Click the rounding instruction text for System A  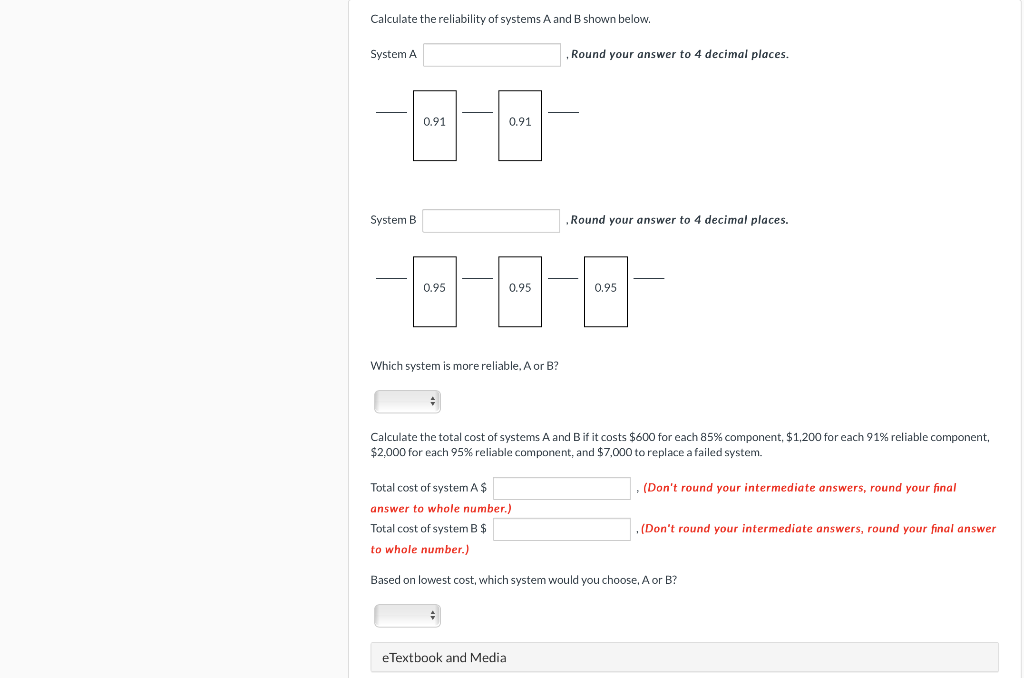tap(677, 54)
